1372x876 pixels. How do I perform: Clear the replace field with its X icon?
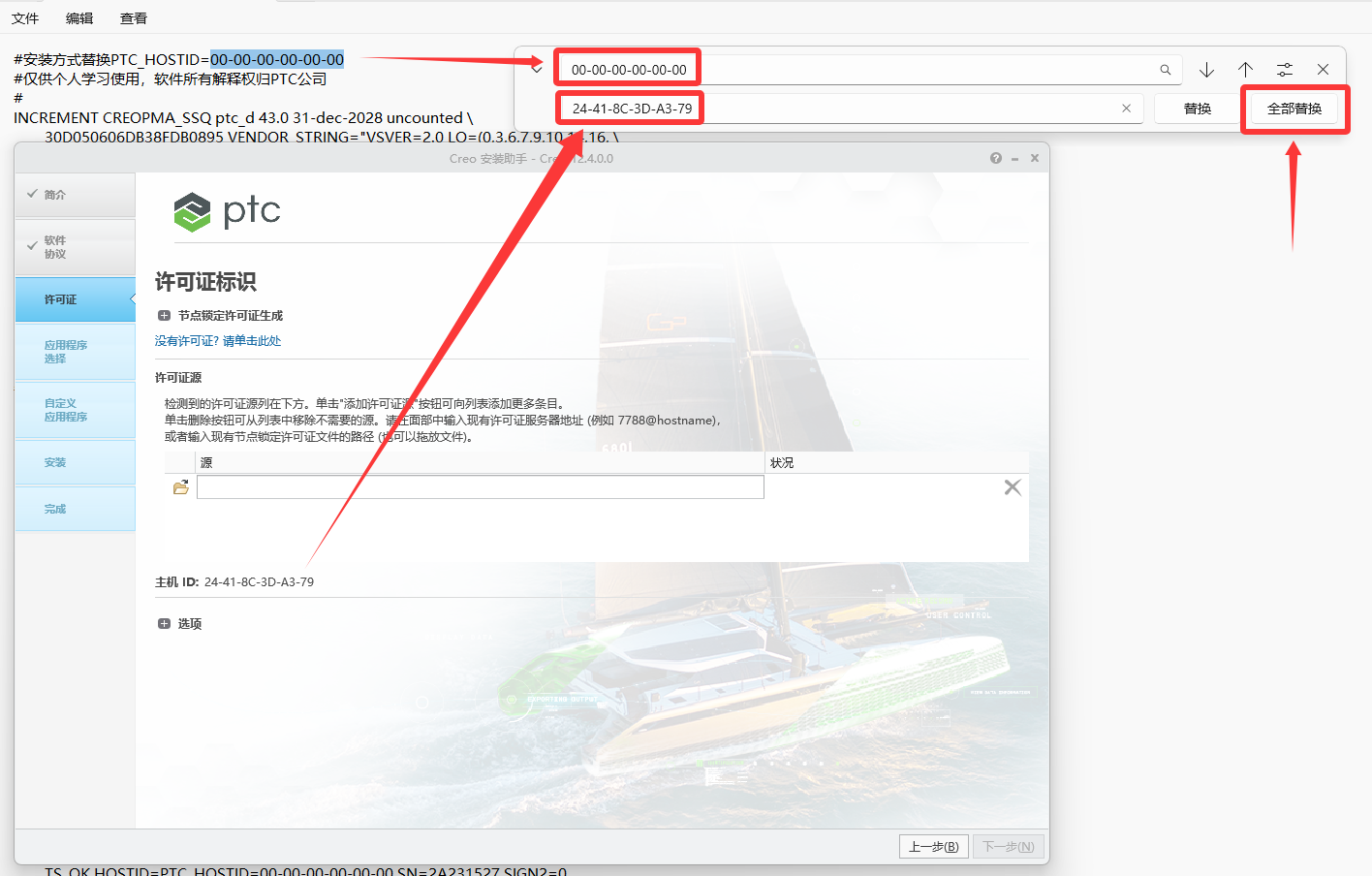click(x=1125, y=108)
